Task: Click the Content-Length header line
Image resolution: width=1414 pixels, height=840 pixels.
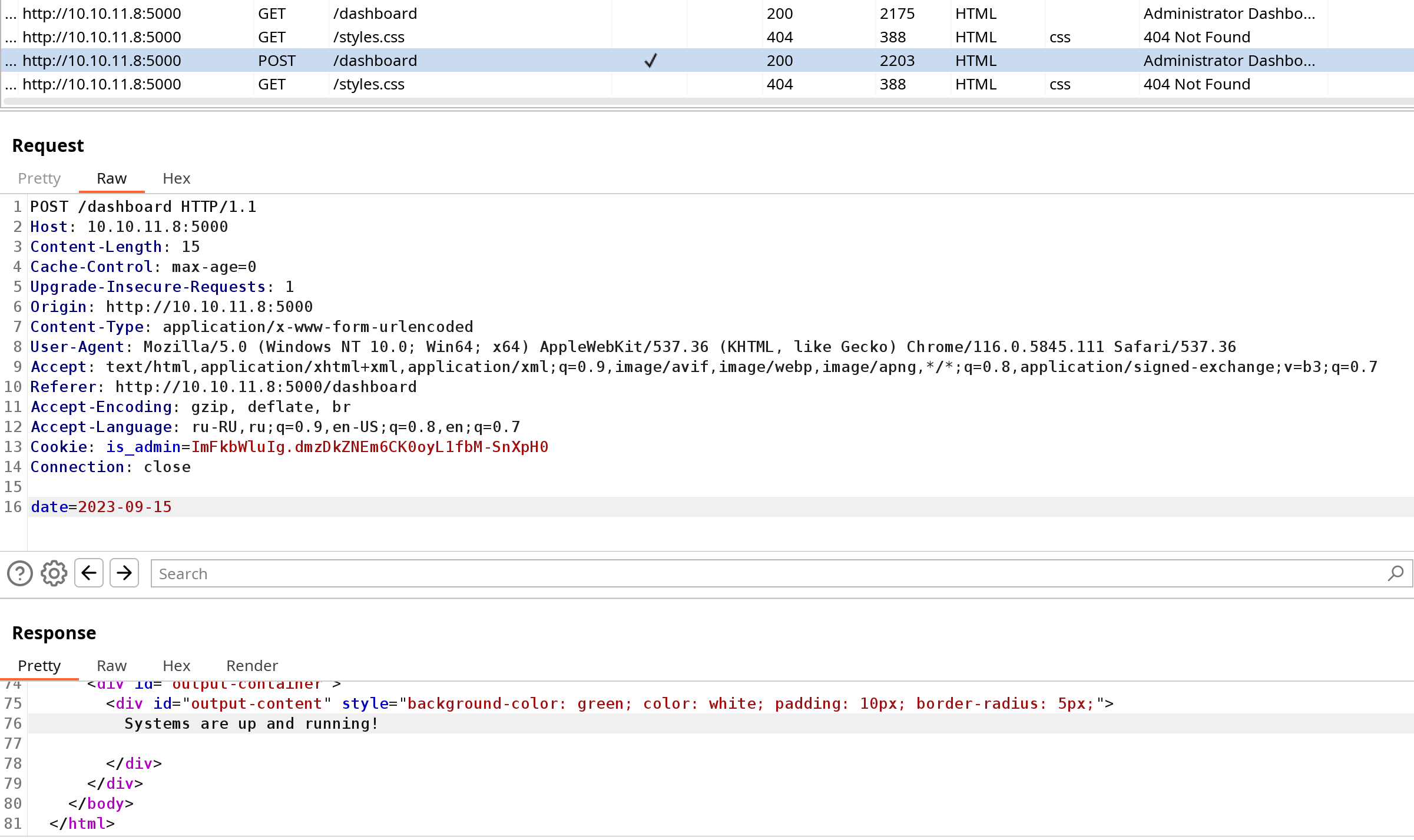Action: [115, 247]
